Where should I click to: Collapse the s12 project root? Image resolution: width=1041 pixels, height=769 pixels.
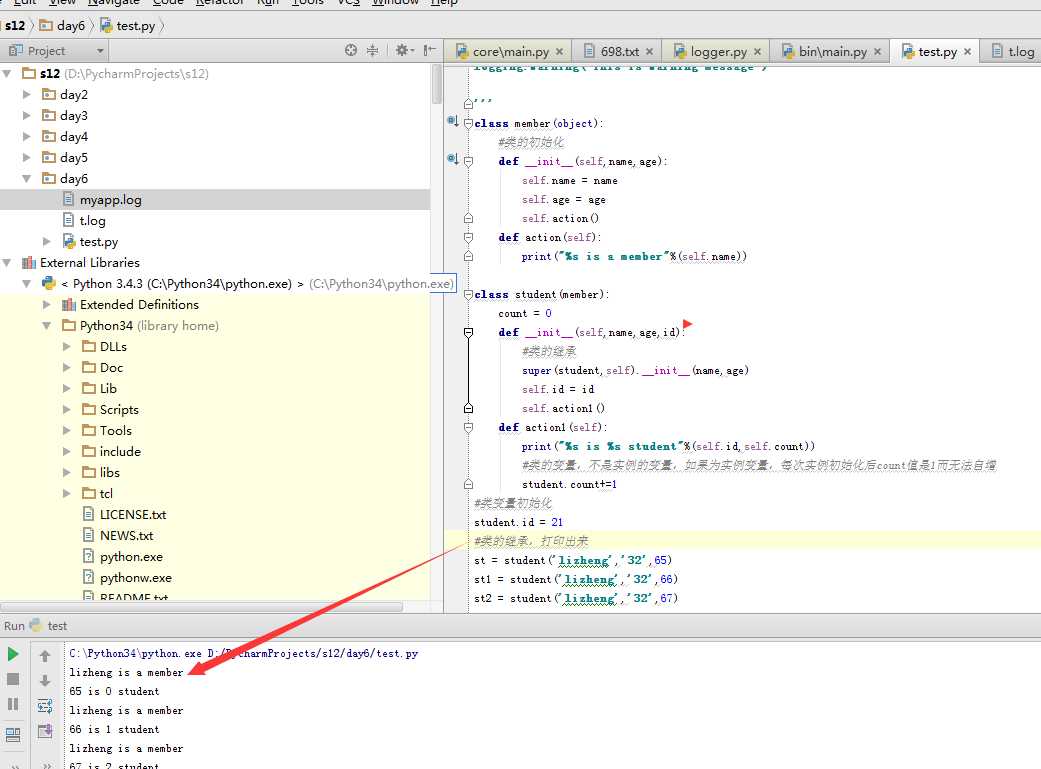pyautogui.click(x=7, y=73)
